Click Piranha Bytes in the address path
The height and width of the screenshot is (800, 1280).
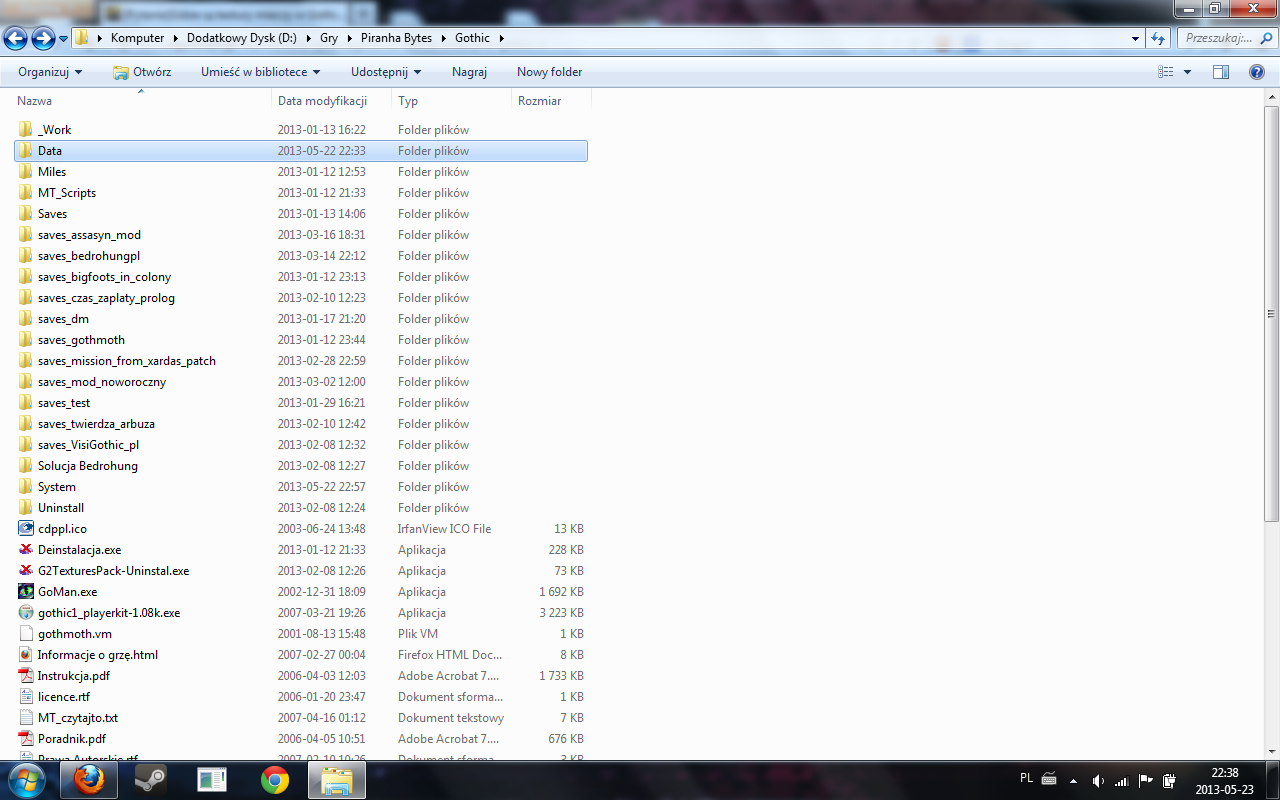coord(398,38)
